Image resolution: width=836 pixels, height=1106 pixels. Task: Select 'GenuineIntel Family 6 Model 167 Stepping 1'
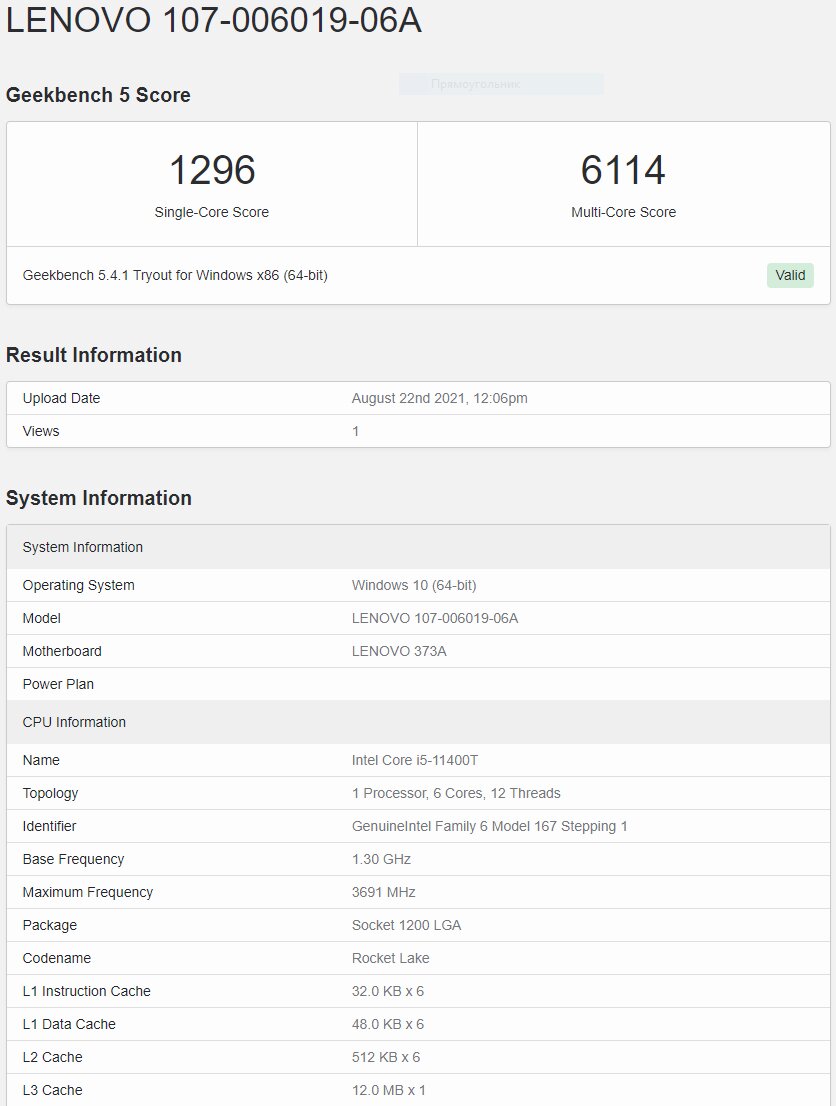pos(490,827)
